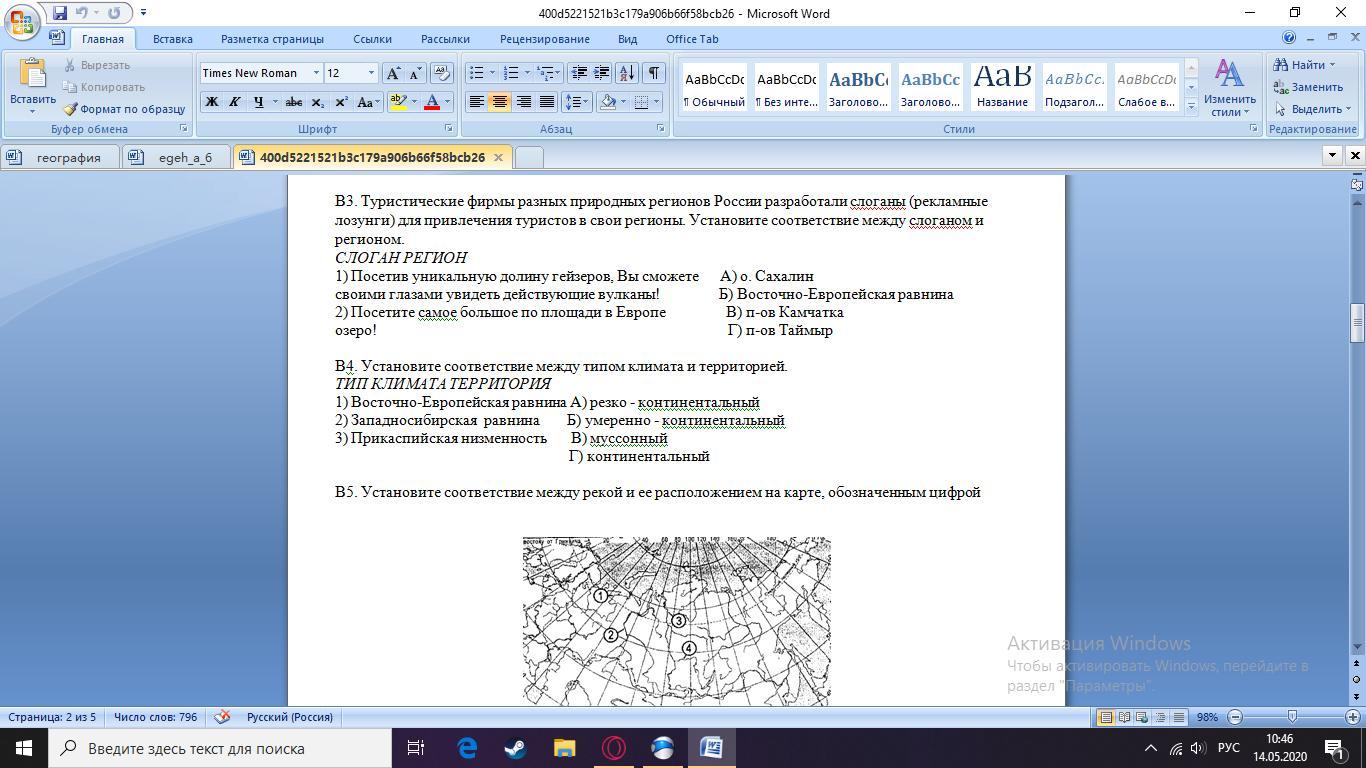Click the sort A-Z icon
1366x768 pixels.
[x=626, y=73]
